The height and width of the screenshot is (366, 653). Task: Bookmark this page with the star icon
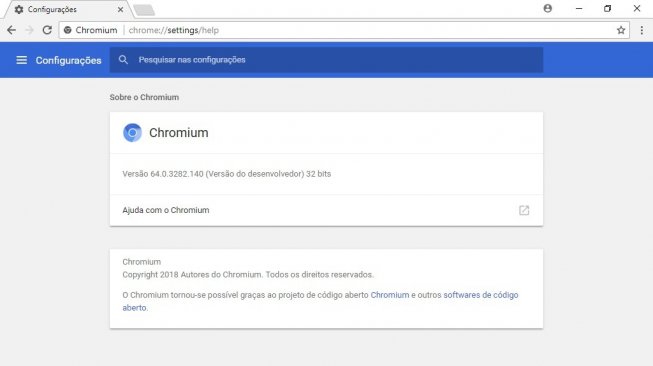pyautogui.click(x=621, y=30)
